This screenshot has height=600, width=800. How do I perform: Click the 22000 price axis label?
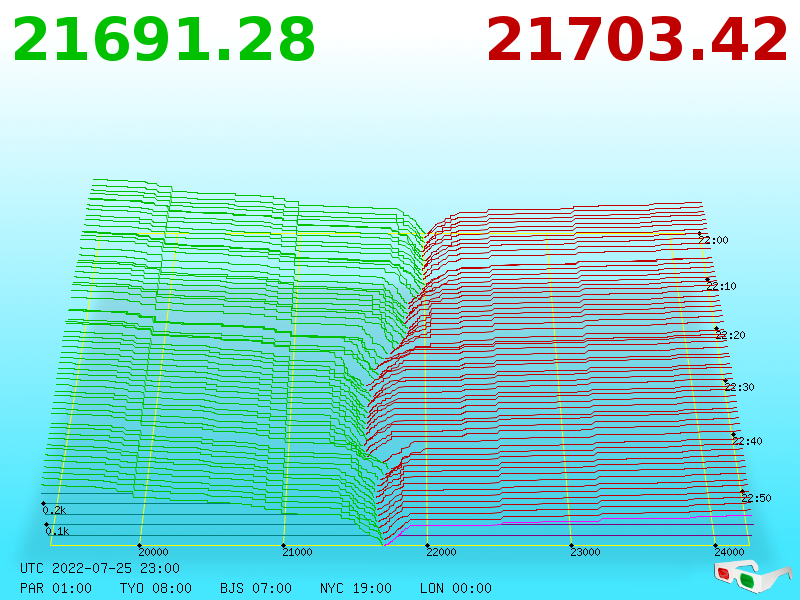(441, 552)
